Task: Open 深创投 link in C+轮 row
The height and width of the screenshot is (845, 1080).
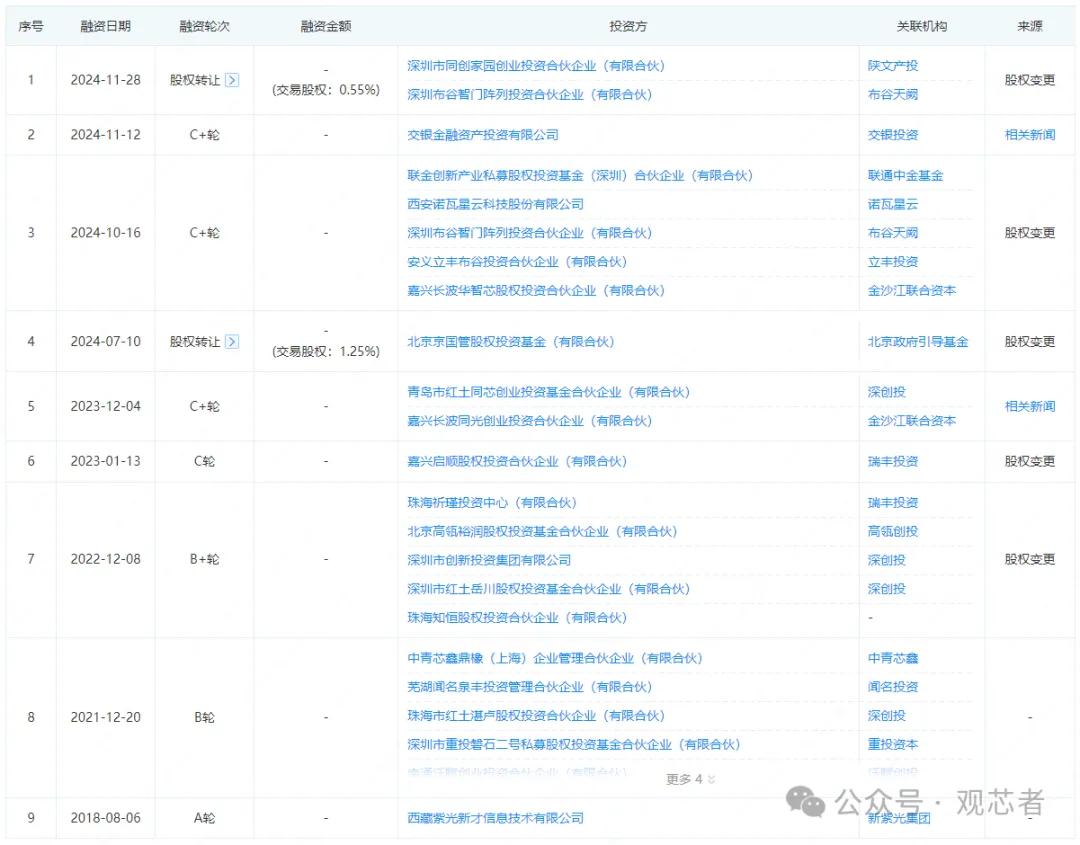Action: [885, 392]
